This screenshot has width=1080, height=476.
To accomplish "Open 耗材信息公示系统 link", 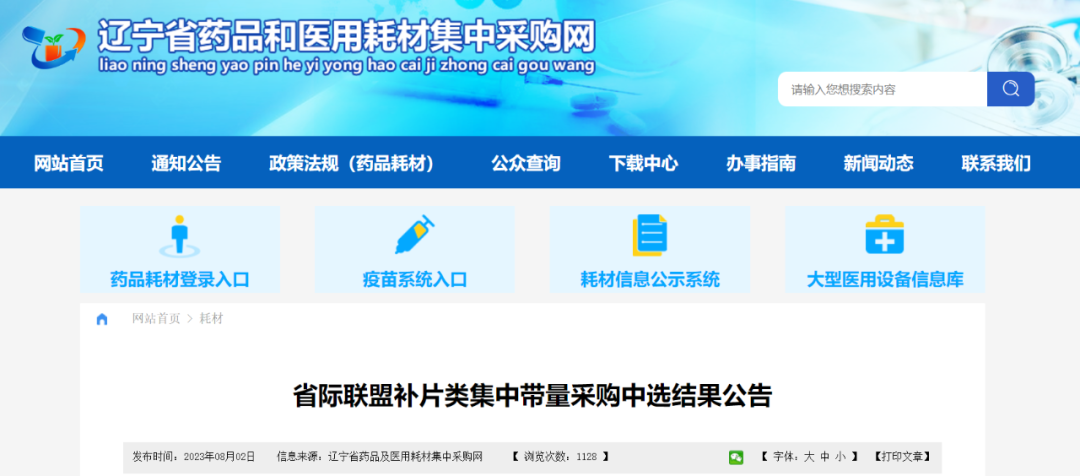I will click(650, 280).
